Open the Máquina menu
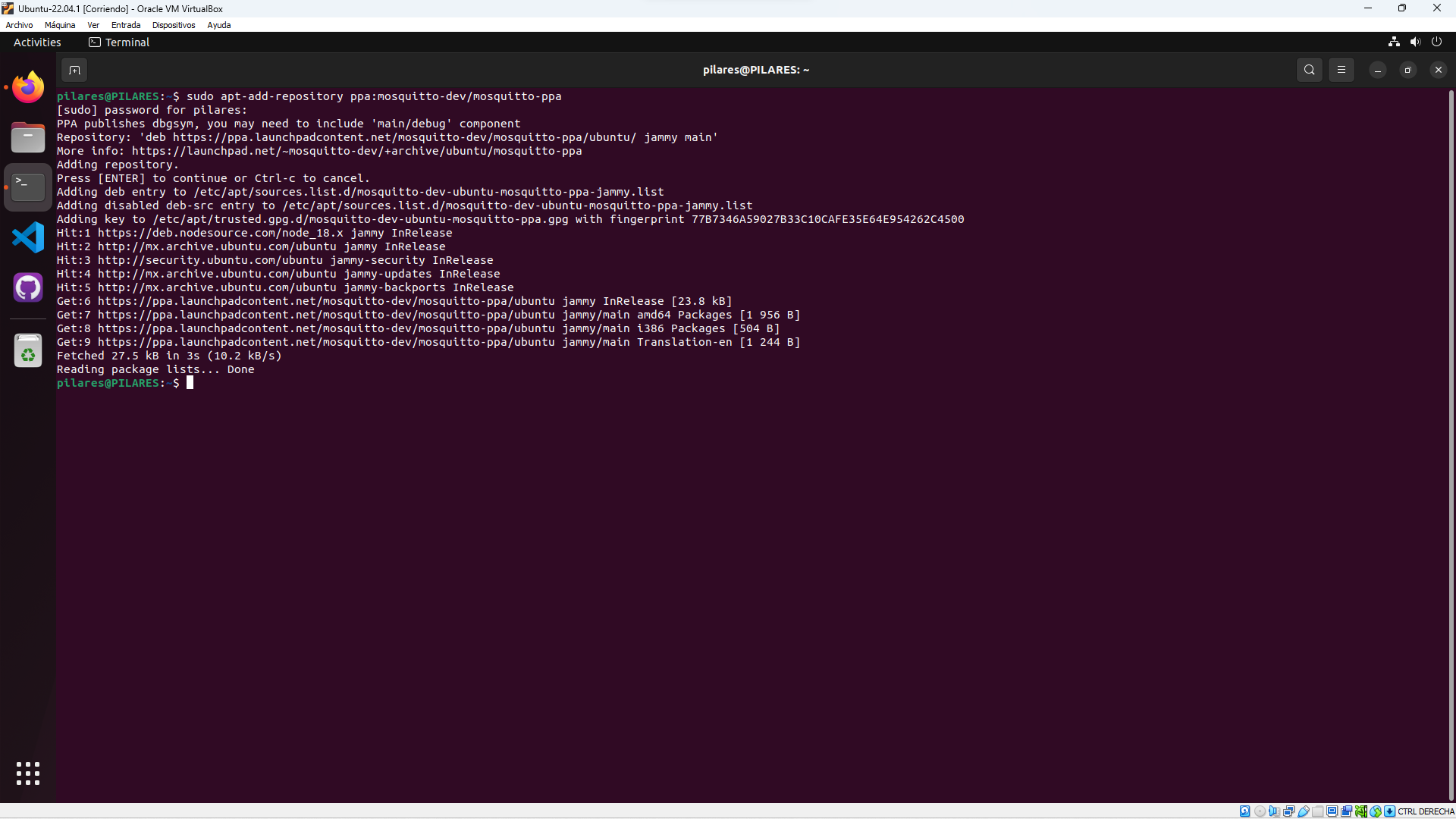1456x819 pixels. 60,25
